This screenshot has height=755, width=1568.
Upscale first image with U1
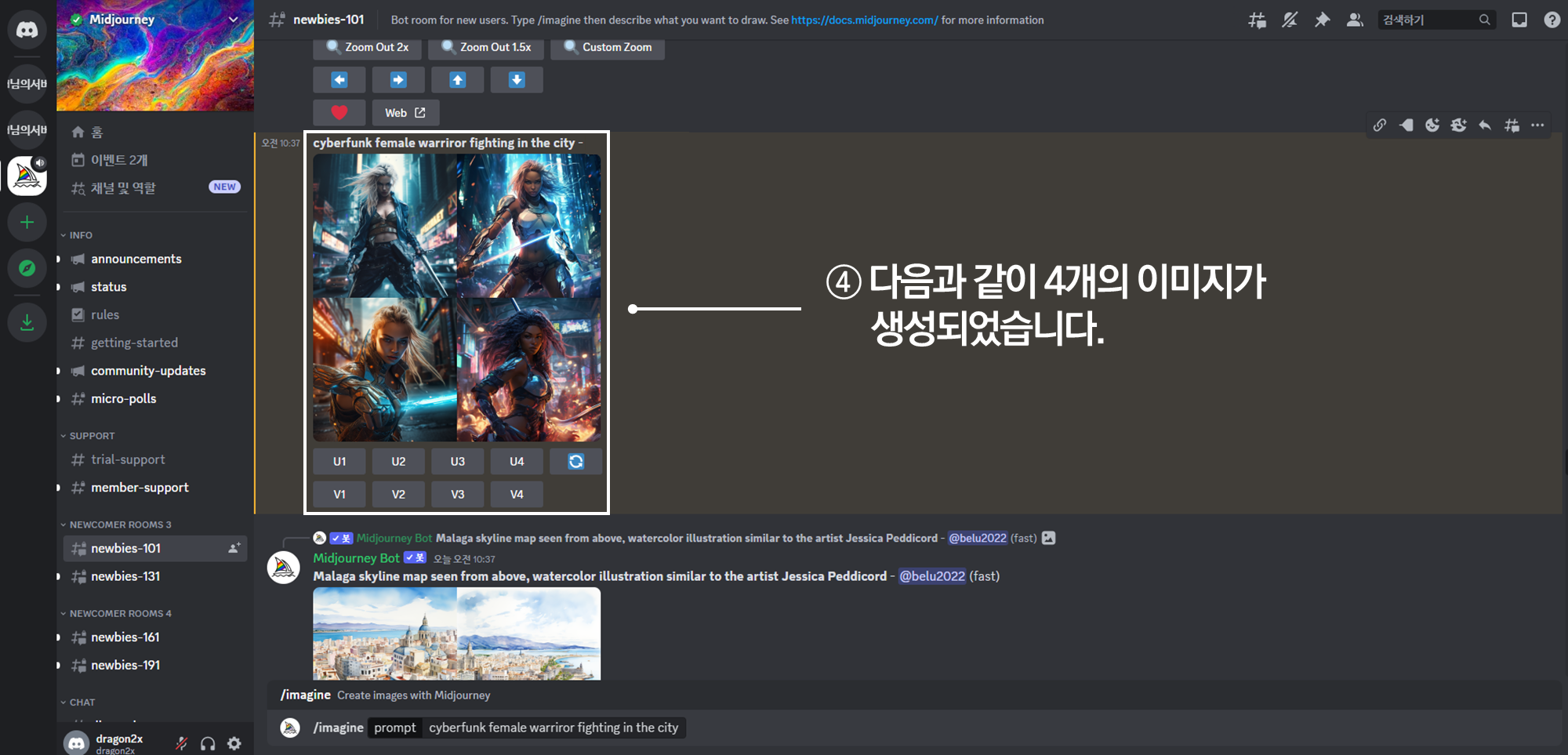[339, 462]
